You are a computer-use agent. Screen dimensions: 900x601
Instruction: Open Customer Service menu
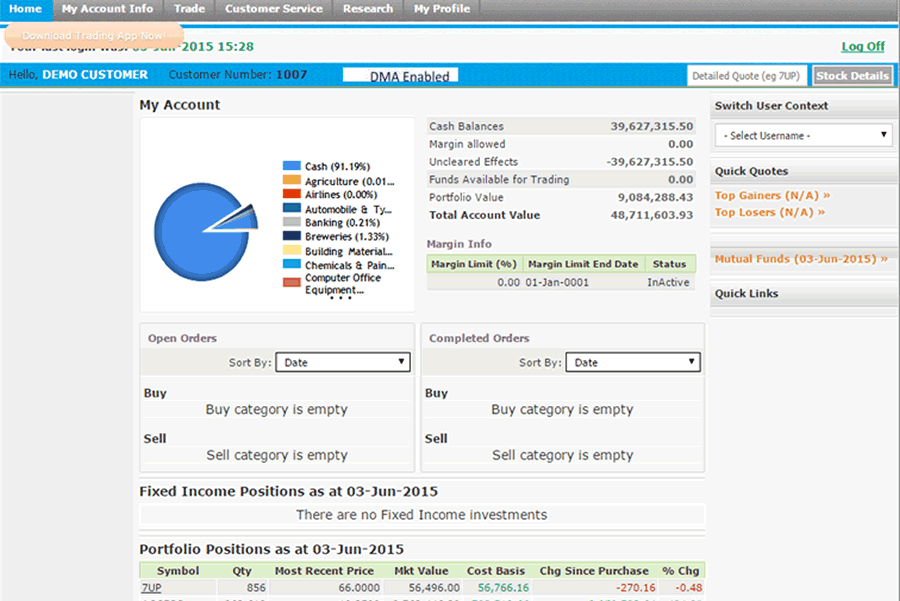coord(273,9)
